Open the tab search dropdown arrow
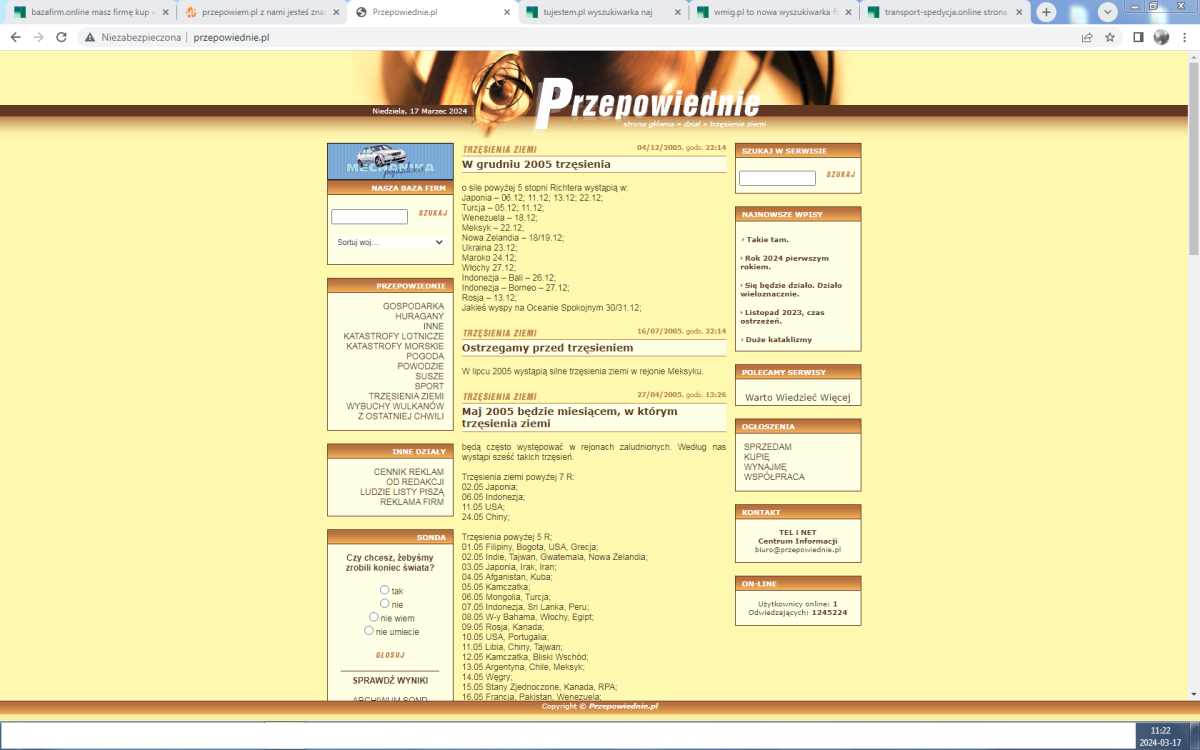 tap(1108, 12)
